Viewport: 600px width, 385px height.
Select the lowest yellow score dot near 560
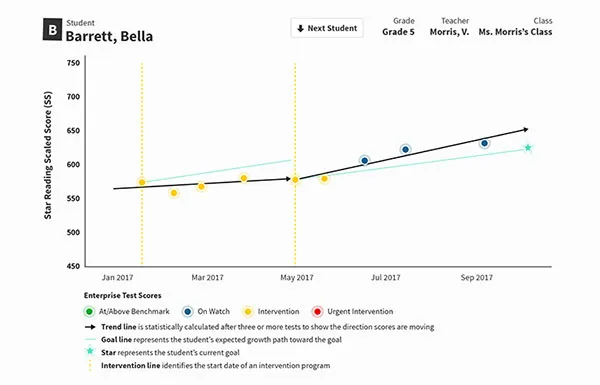(x=174, y=193)
